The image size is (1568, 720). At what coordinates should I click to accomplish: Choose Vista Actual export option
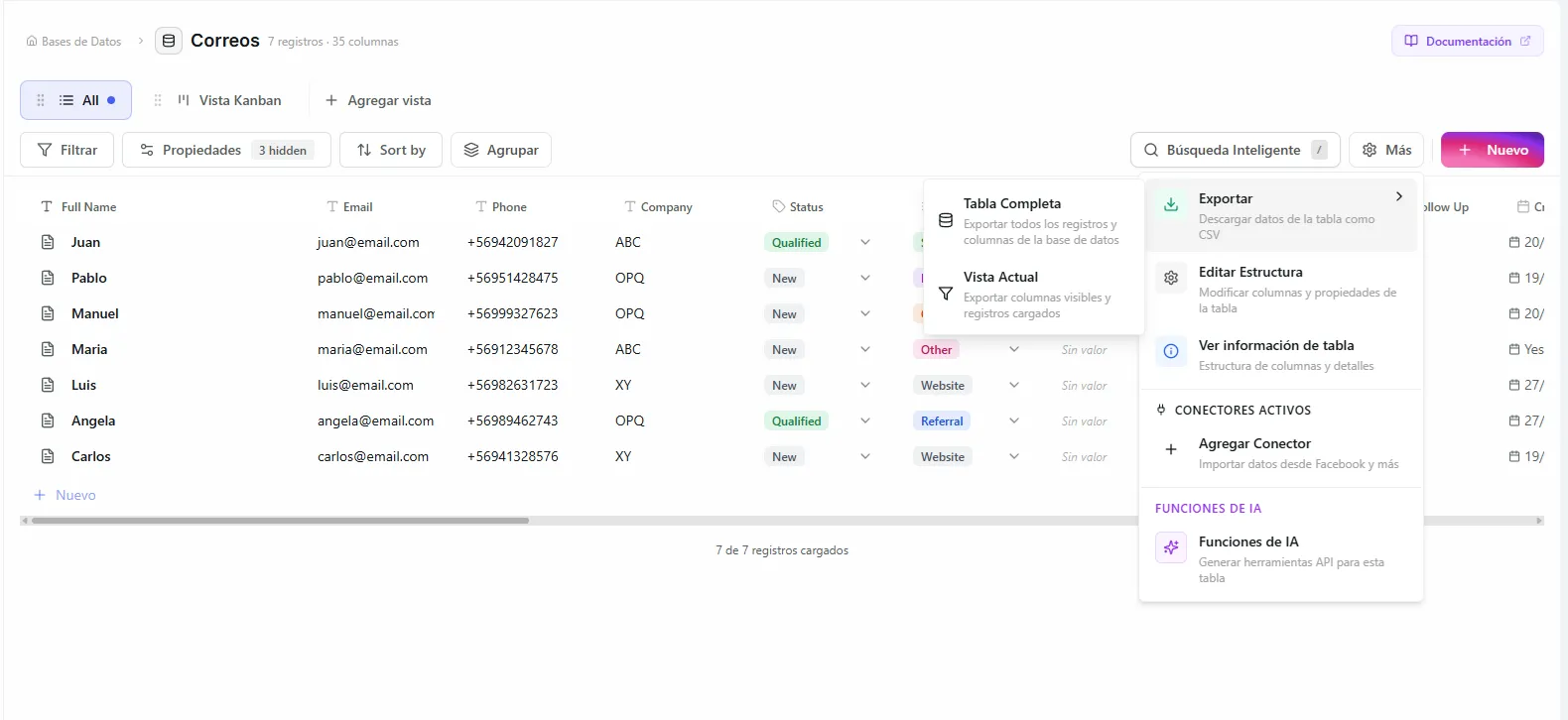click(1033, 295)
